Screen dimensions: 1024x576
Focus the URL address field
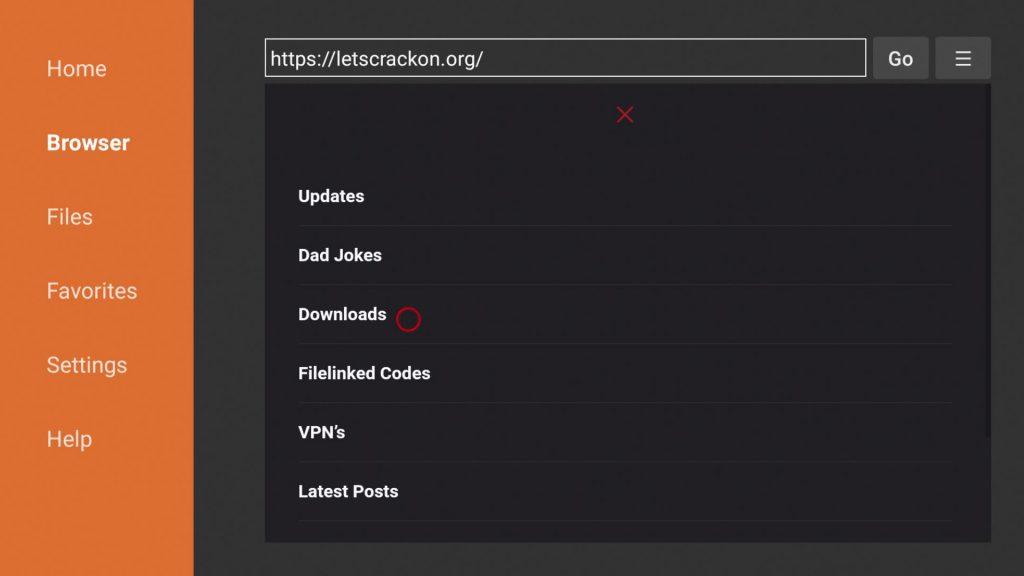pyautogui.click(x=566, y=58)
